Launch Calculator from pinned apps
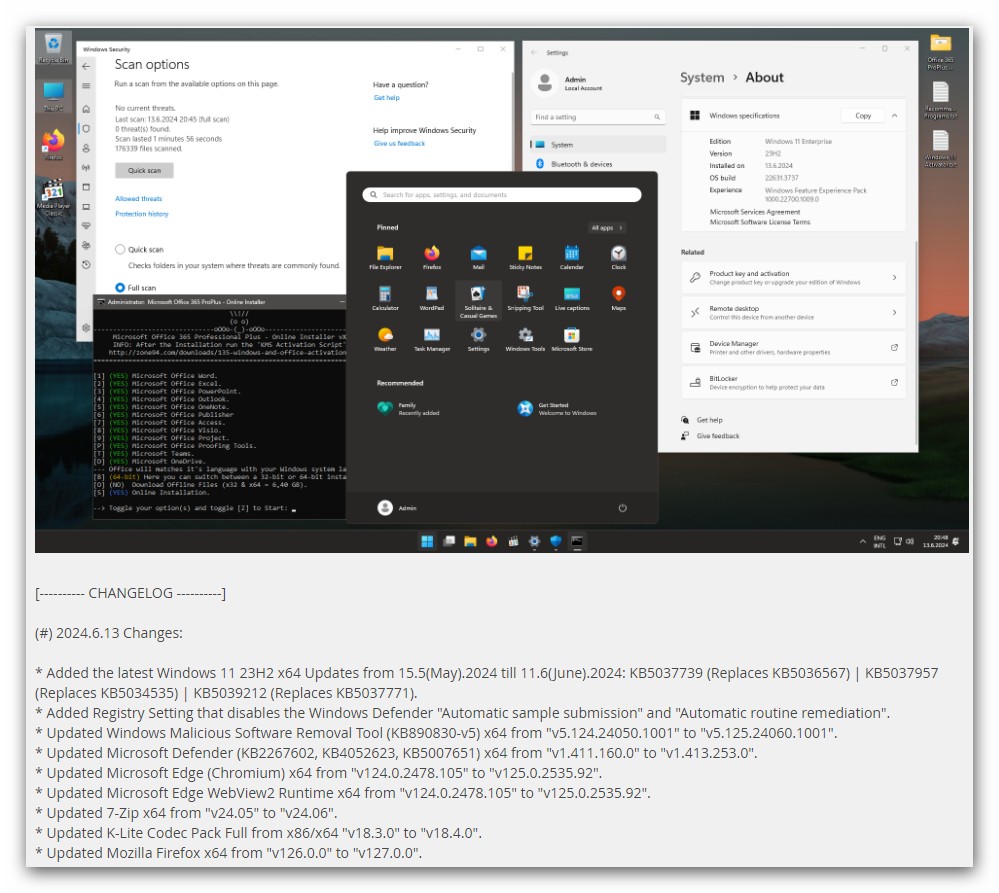999x893 pixels. pos(385,299)
